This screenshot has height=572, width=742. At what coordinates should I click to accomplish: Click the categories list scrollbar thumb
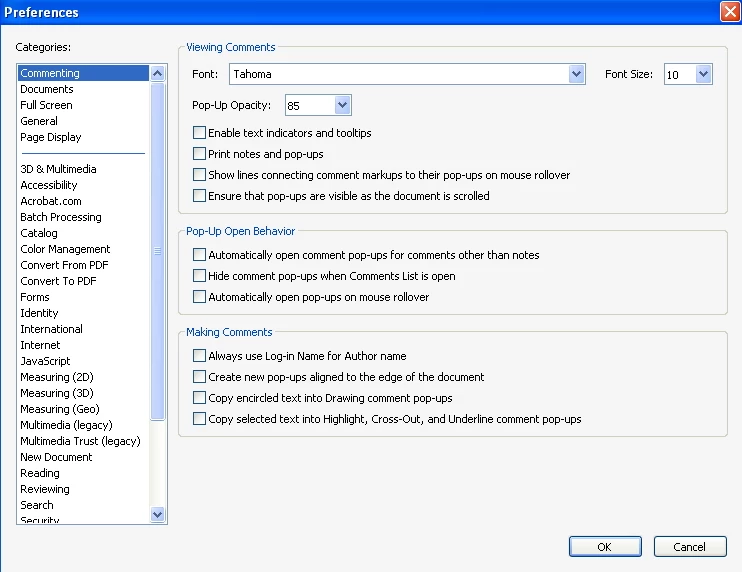[x=158, y=251]
